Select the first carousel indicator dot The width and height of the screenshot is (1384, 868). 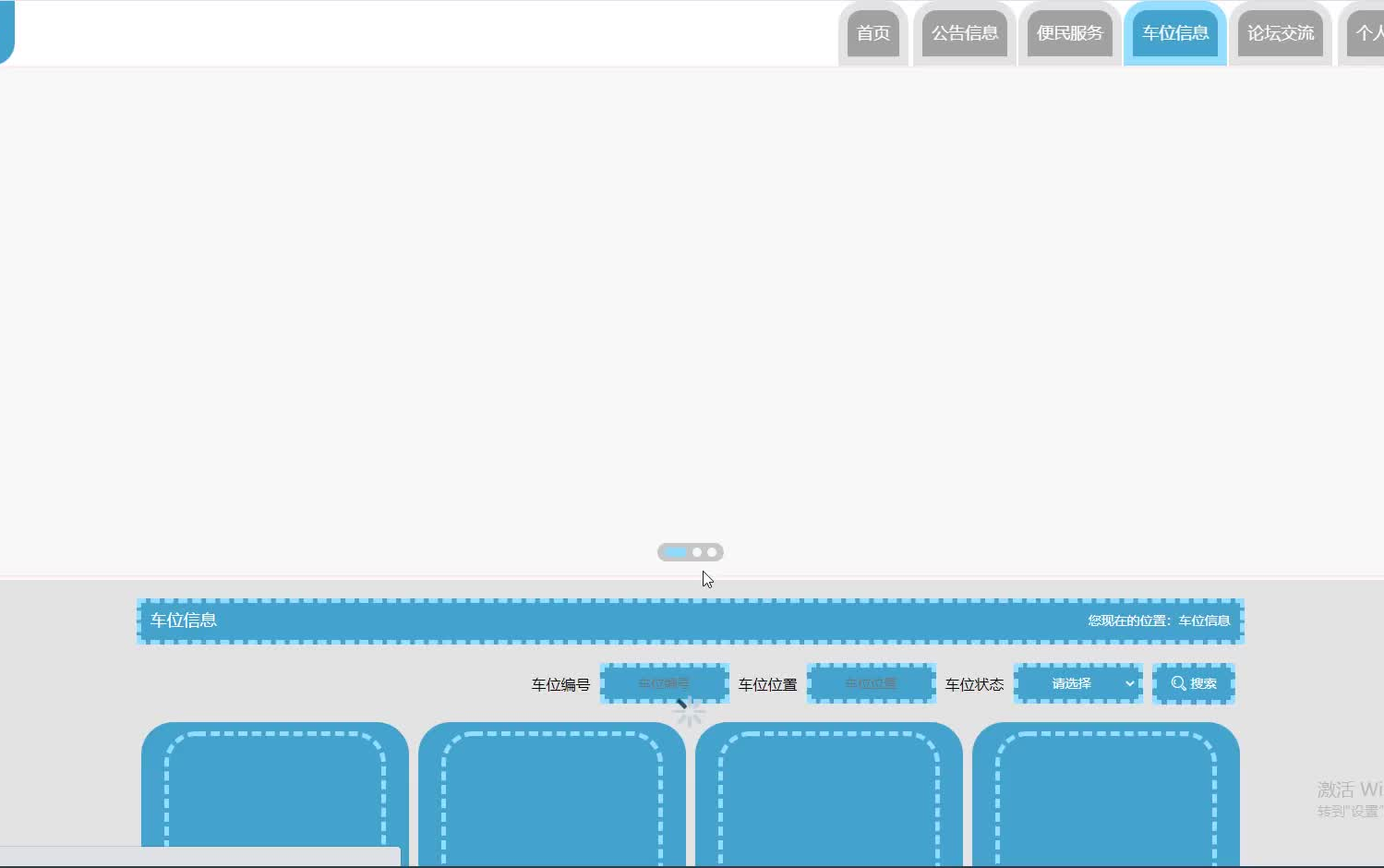pos(676,552)
